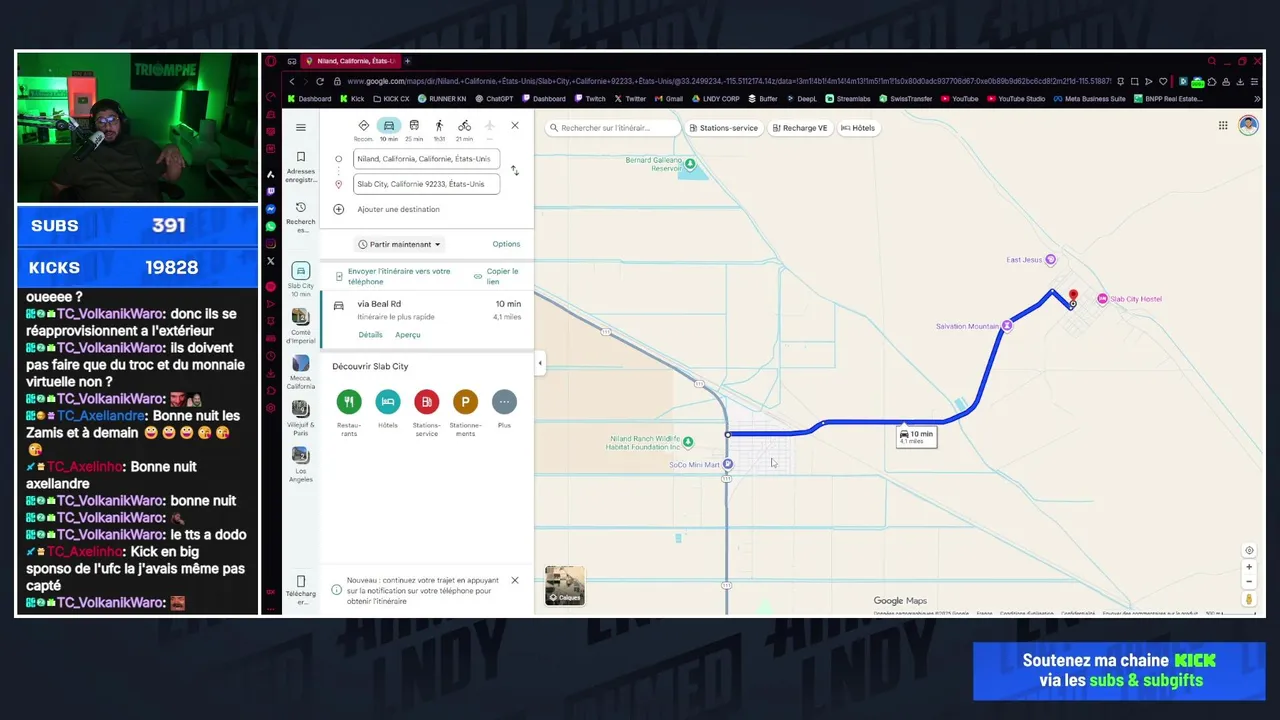Viewport: 1280px width, 720px height.
Task: Click the starting point field Niland, California
Action: 427,159
